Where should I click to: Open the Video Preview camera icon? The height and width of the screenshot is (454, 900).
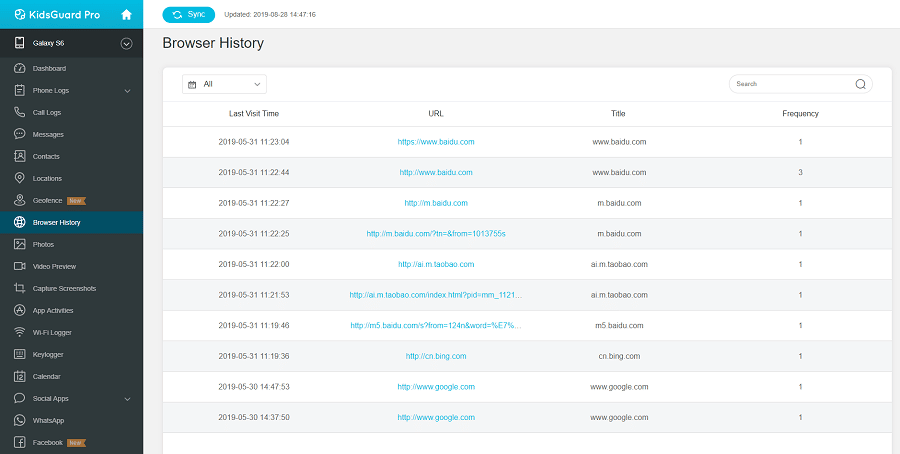tap(20, 266)
